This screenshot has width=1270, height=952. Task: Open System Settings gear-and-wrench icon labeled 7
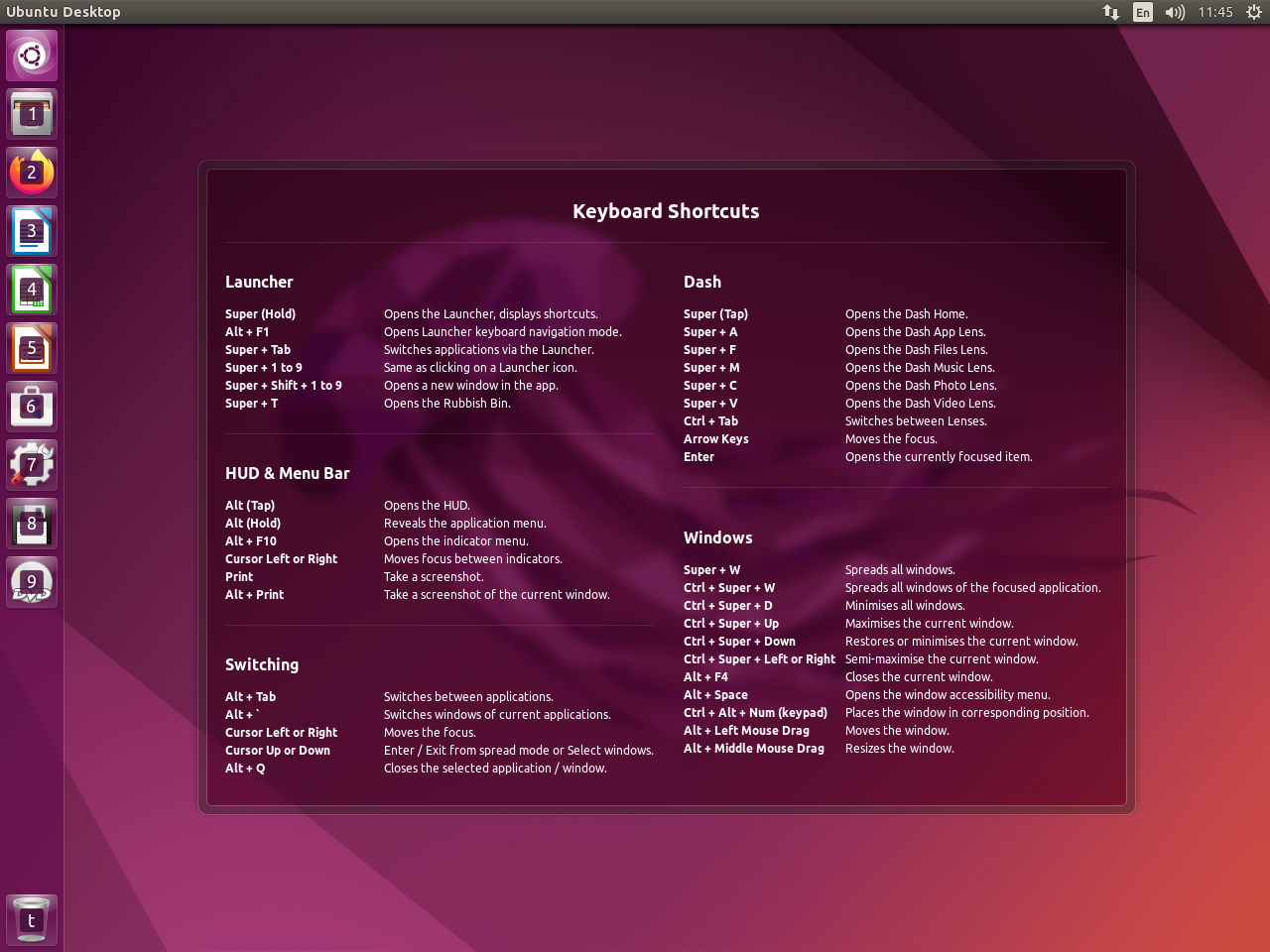[32, 465]
